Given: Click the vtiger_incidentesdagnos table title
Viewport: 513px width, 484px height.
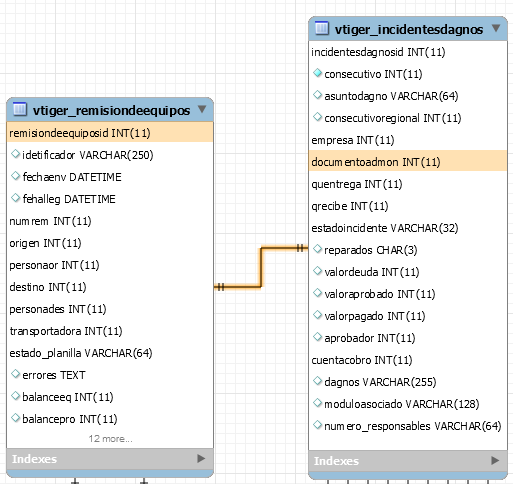Looking at the screenshot, I should click(x=409, y=30).
